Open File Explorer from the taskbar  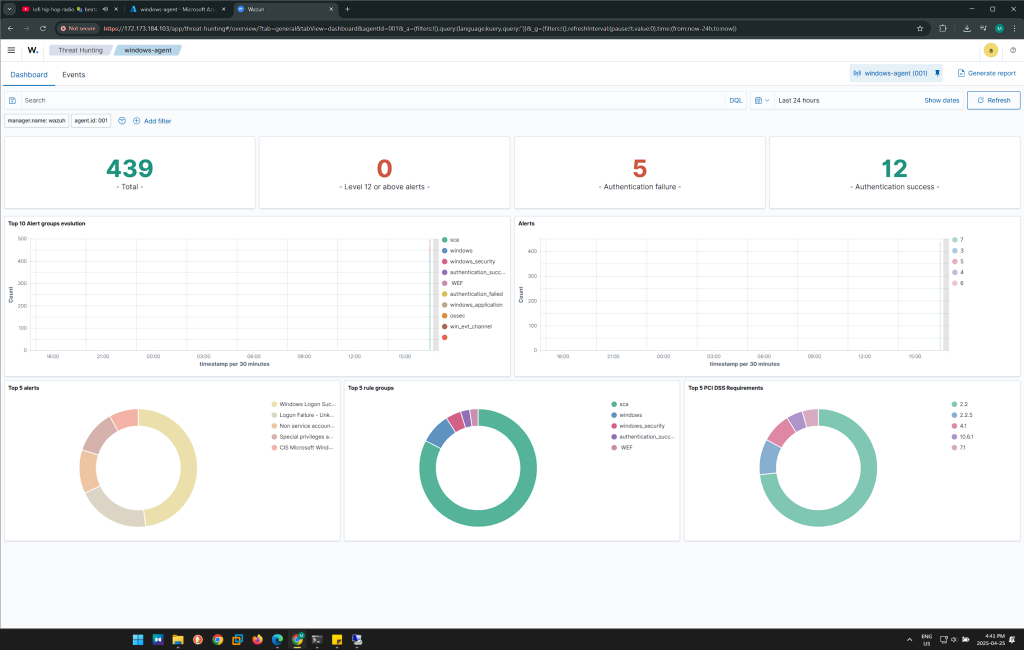coord(178,640)
